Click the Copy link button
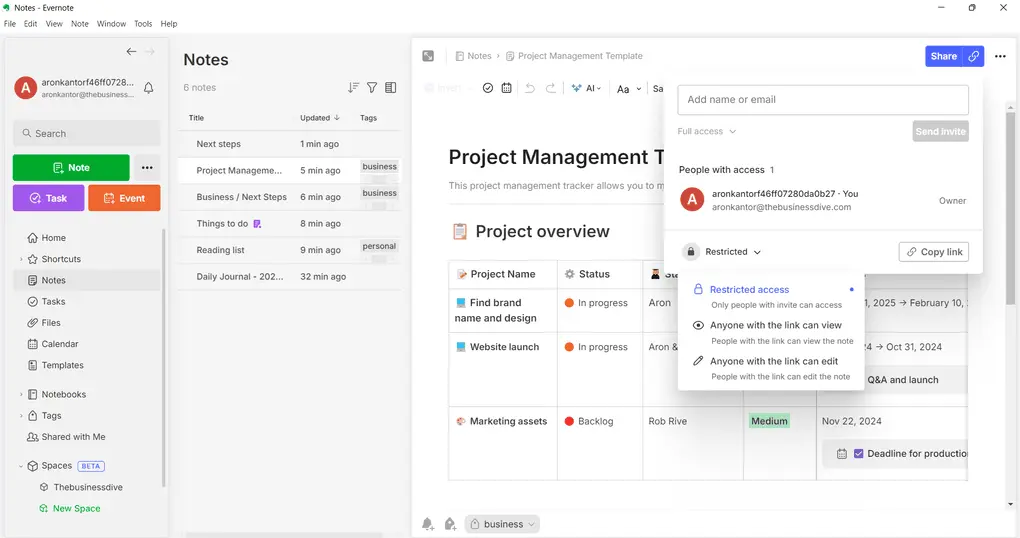This screenshot has height=538, width=1020. 933,252
